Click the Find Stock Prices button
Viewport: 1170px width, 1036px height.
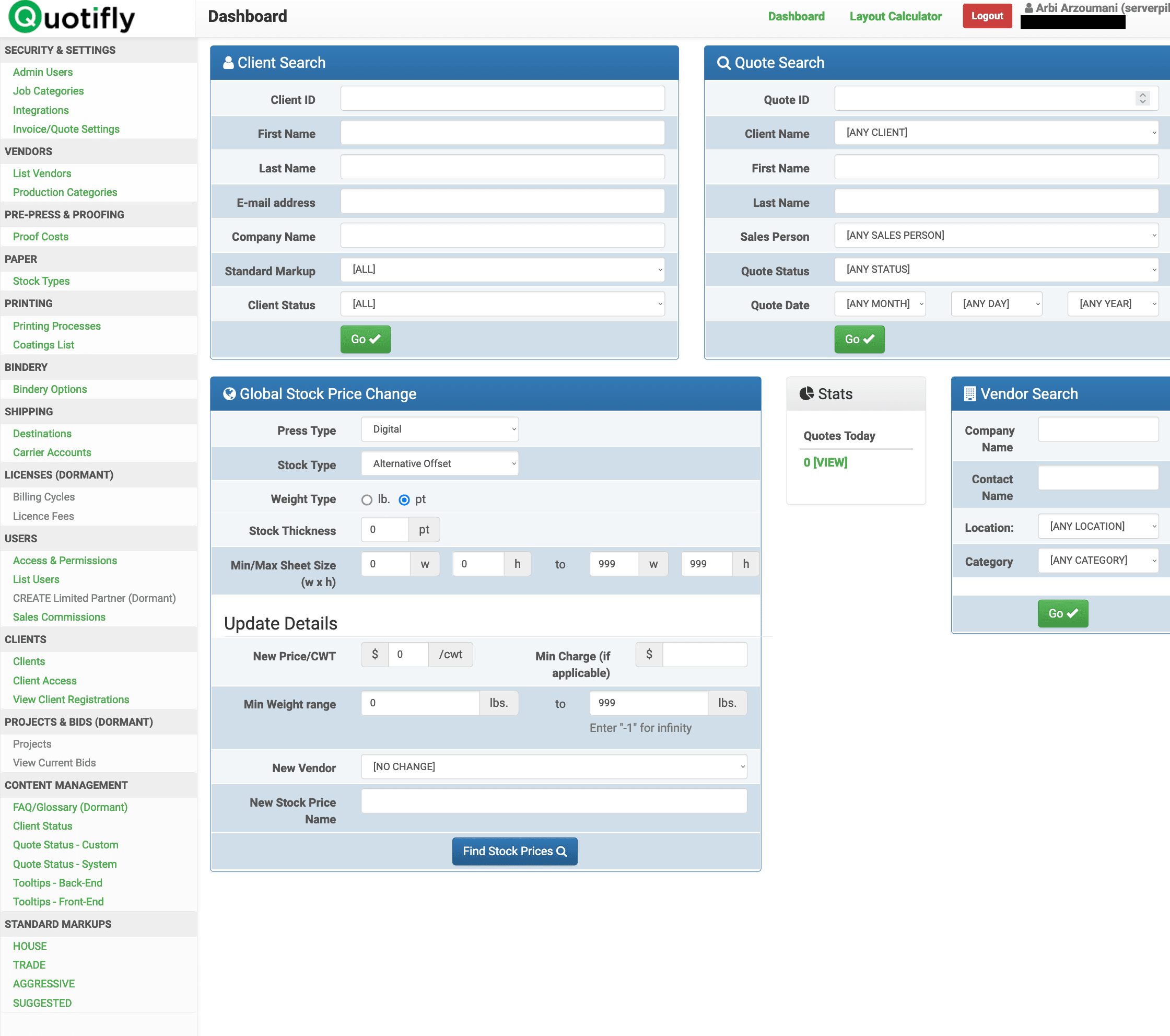pyautogui.click(x=514, y=851)
